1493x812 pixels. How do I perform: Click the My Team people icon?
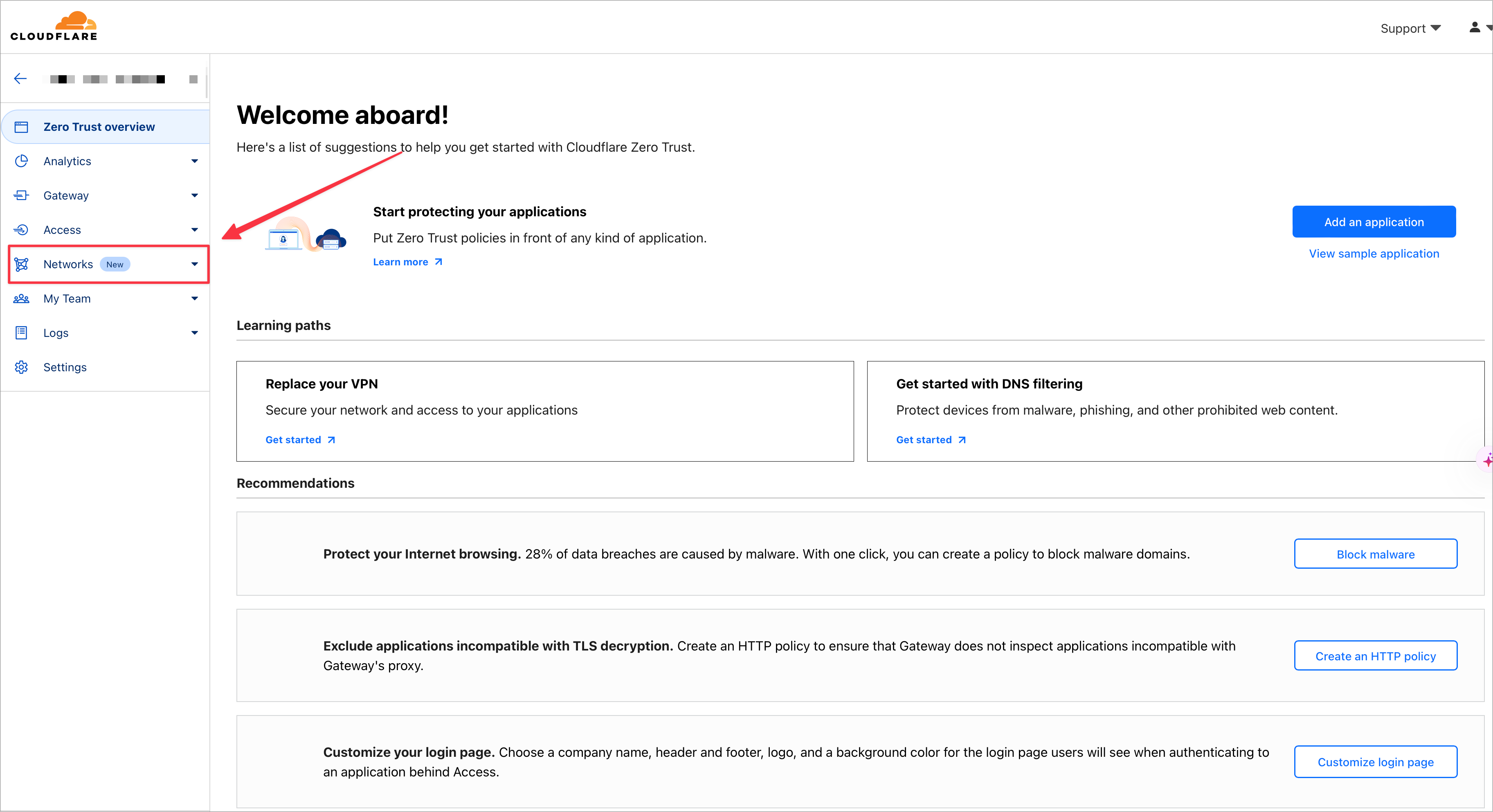[21, 298]
